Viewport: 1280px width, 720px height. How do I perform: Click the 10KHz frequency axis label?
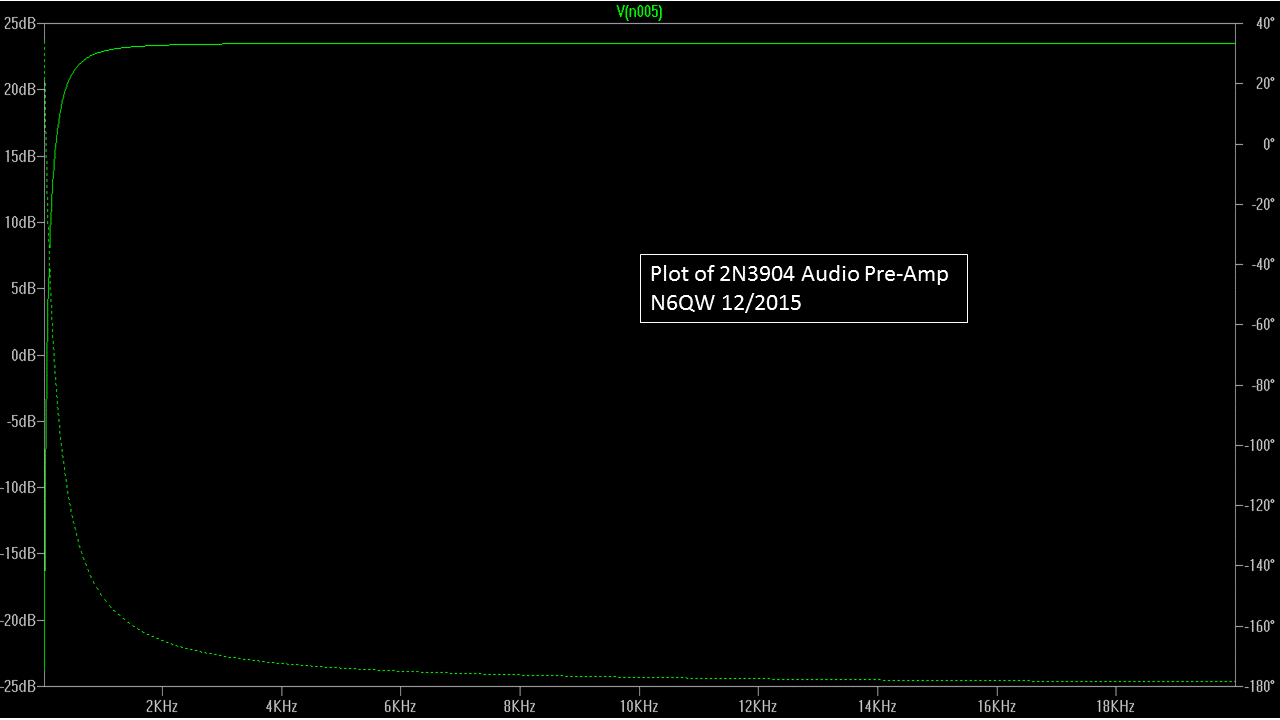[x=639, y=706]
